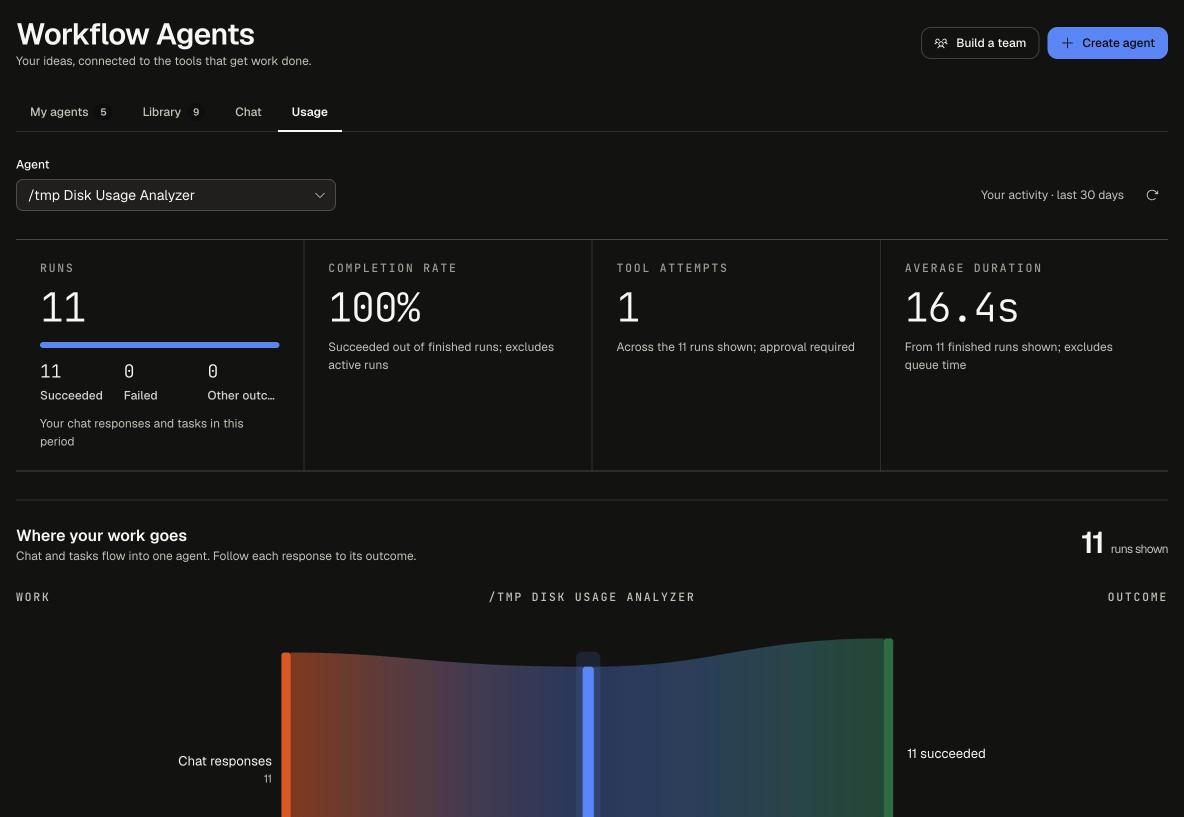Click the RUNS card heading

click(57, 268)
